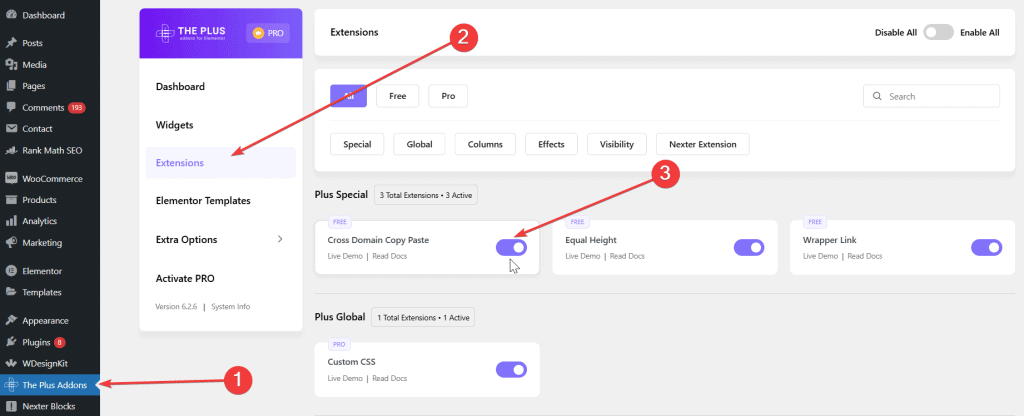
Task: Disable the Equal Height extension toggle
Action: (748, 248)
